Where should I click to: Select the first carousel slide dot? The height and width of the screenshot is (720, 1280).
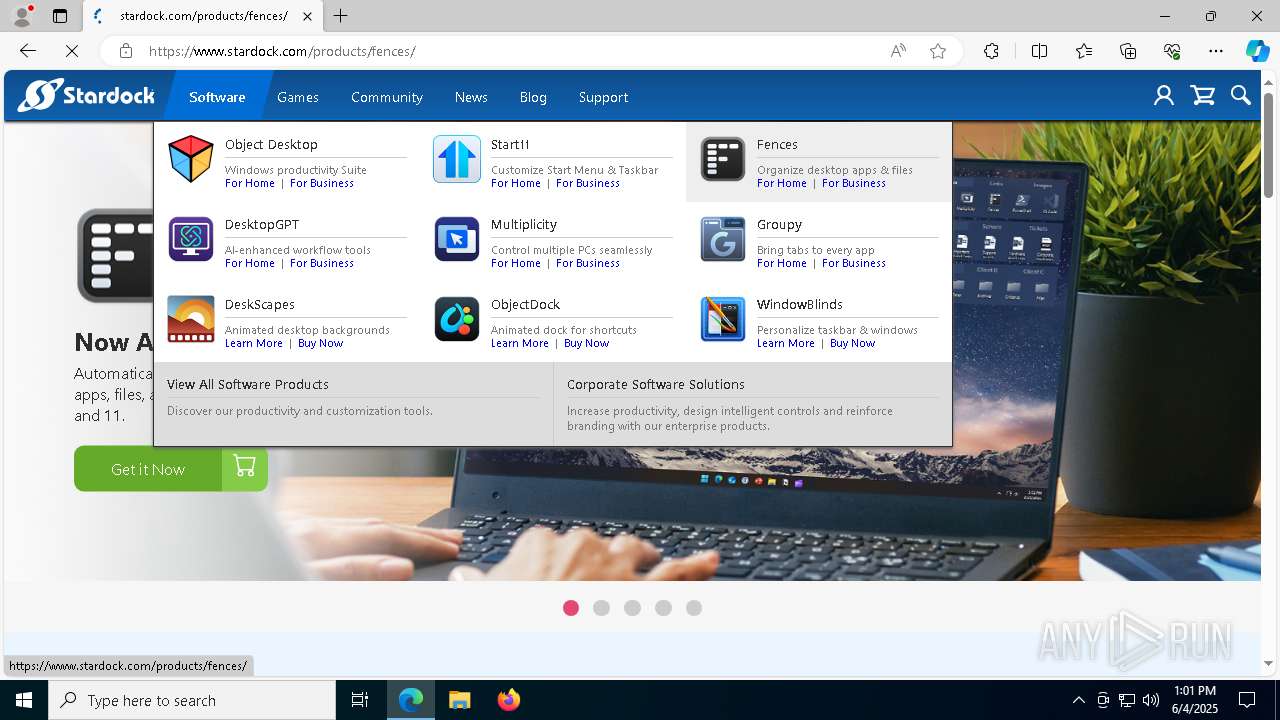point(571,608)
